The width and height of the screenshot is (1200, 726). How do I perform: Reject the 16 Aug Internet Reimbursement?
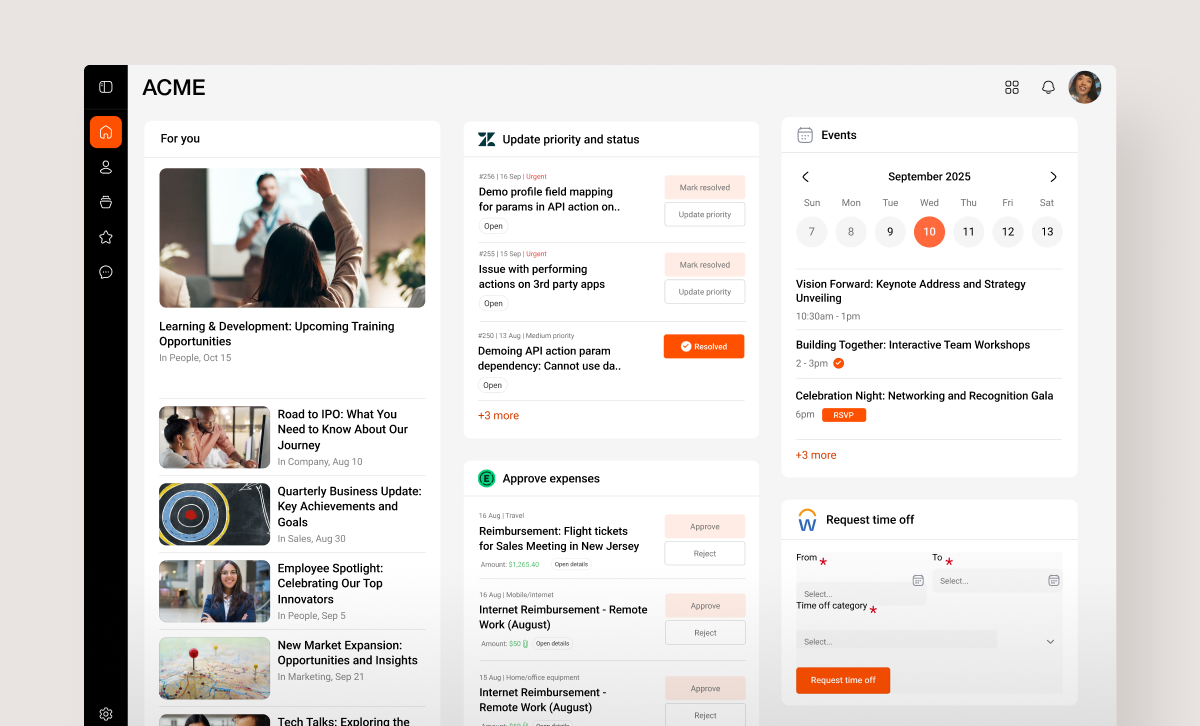(x=705, y=633)
